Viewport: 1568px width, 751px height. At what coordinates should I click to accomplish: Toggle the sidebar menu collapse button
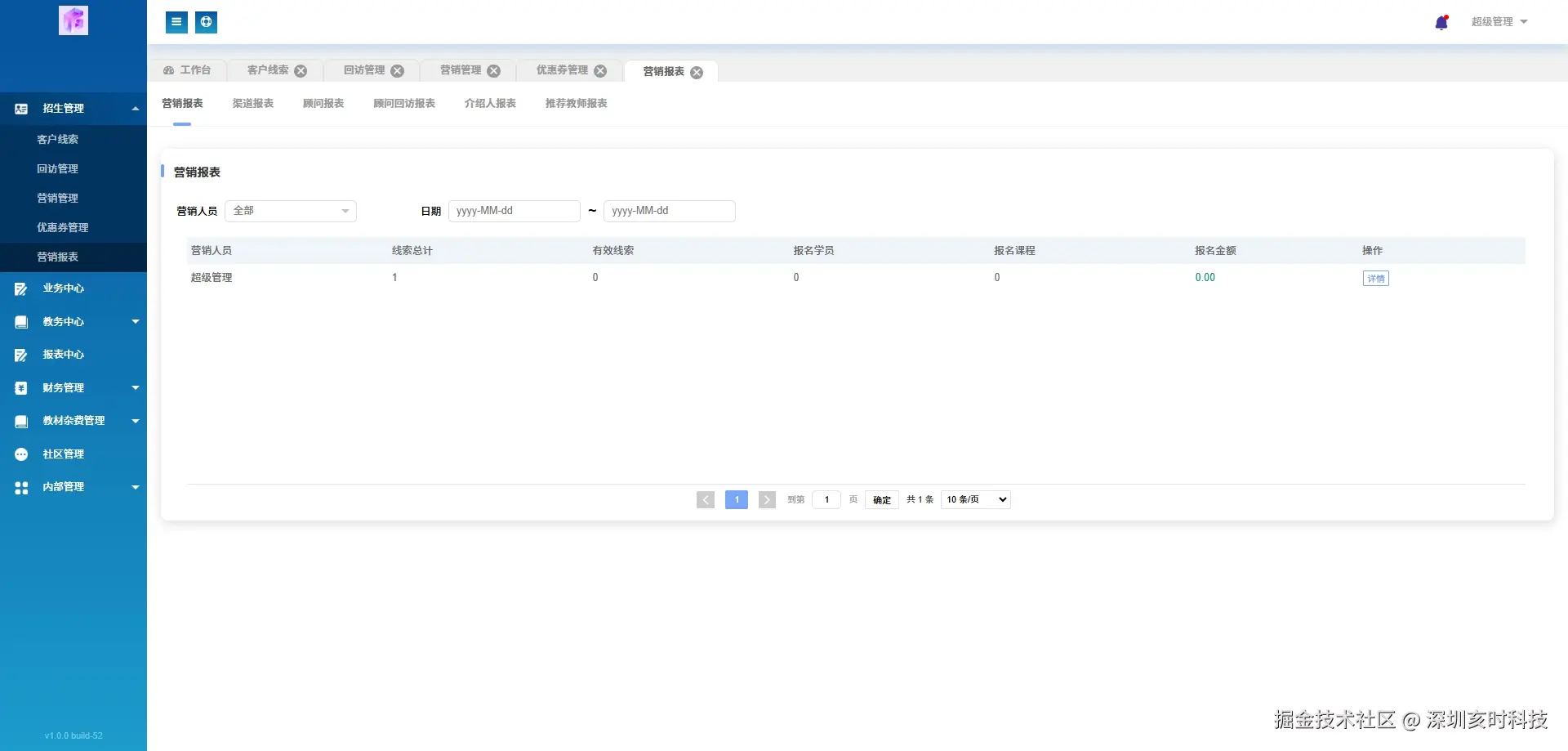(x=176, y=22)
